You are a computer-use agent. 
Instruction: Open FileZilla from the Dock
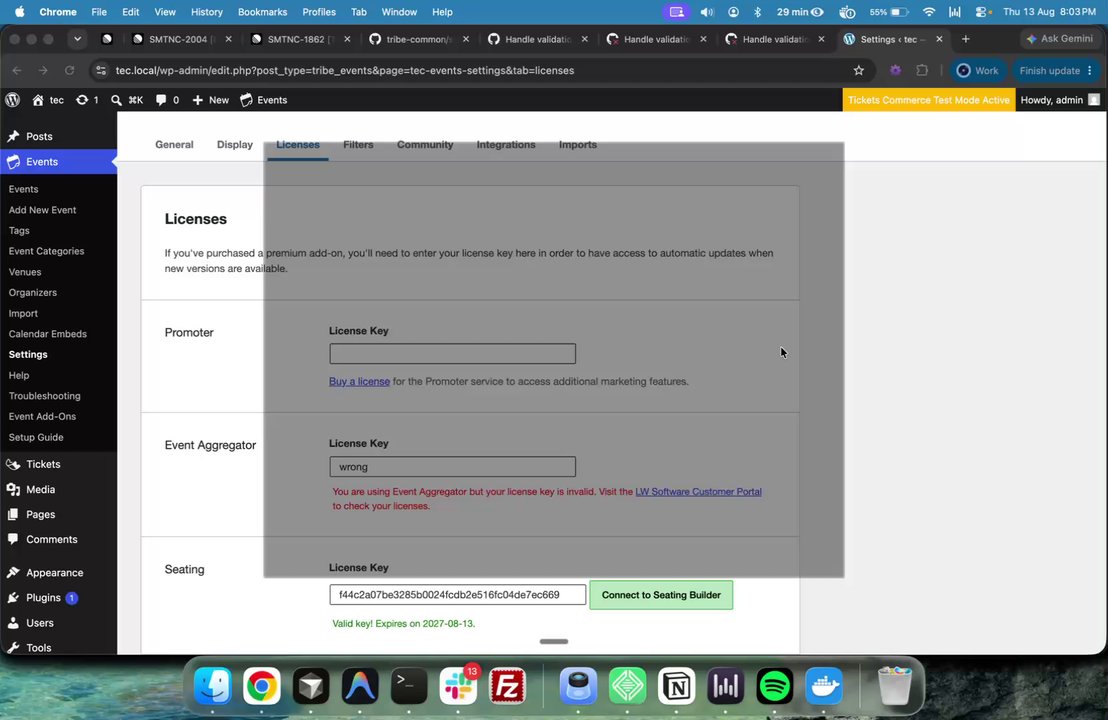point(507,686)
